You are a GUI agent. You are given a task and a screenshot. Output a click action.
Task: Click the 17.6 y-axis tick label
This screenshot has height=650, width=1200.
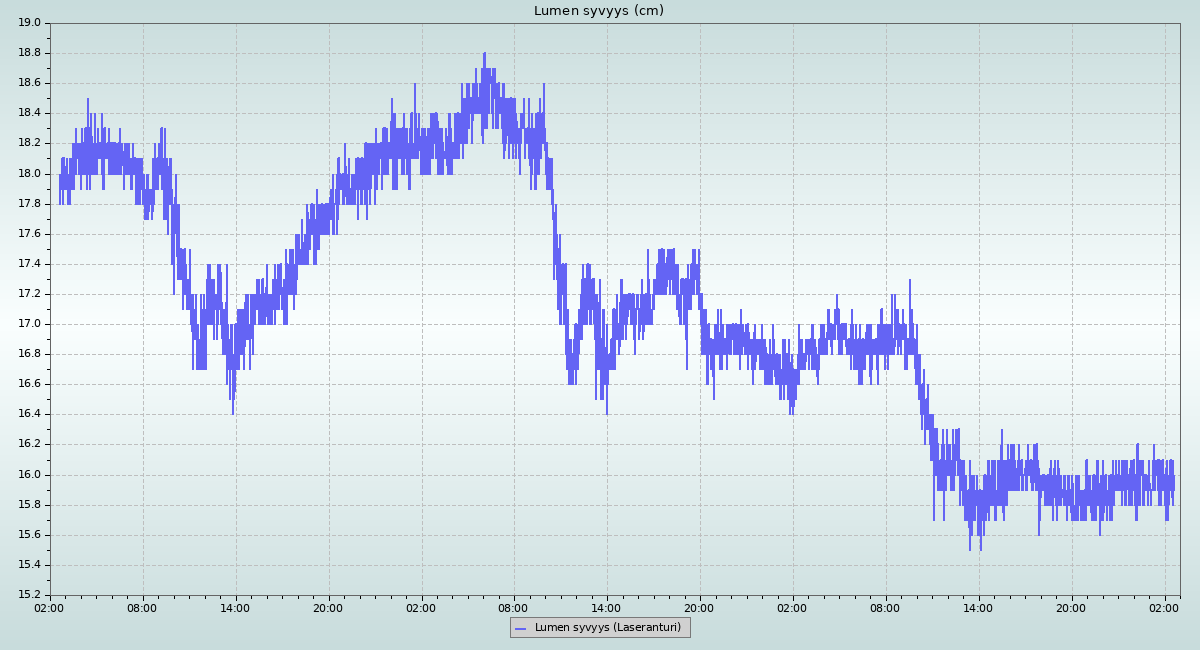(29, 234)
